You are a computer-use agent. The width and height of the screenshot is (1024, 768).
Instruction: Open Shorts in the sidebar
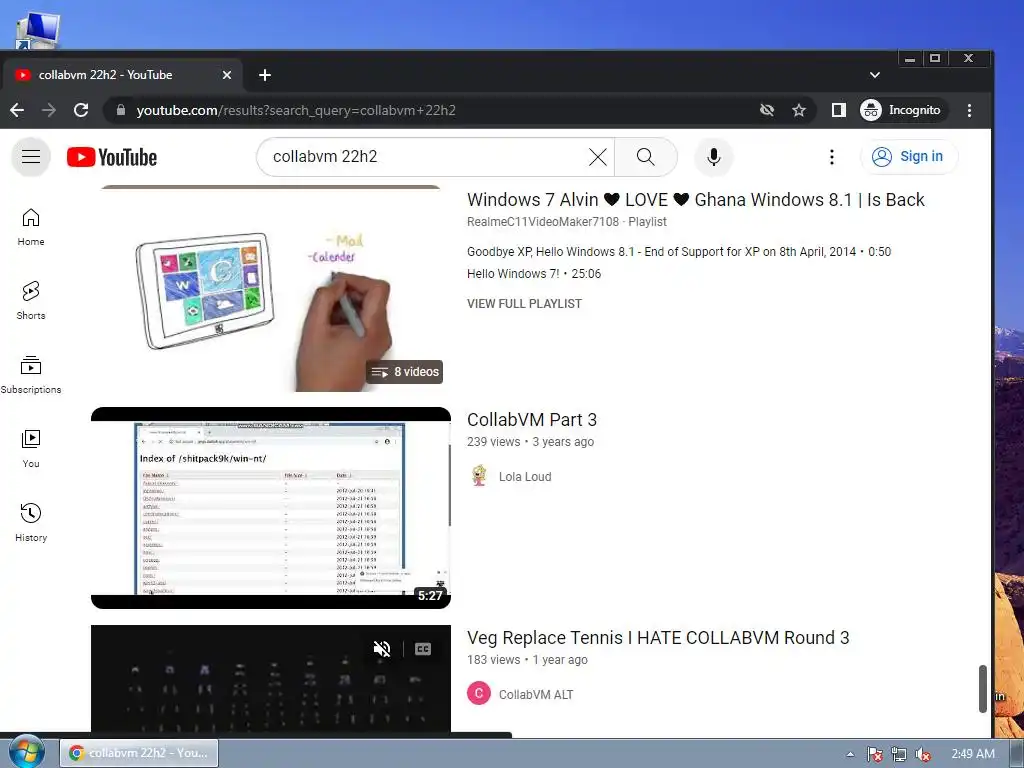[x=31, y=301]
